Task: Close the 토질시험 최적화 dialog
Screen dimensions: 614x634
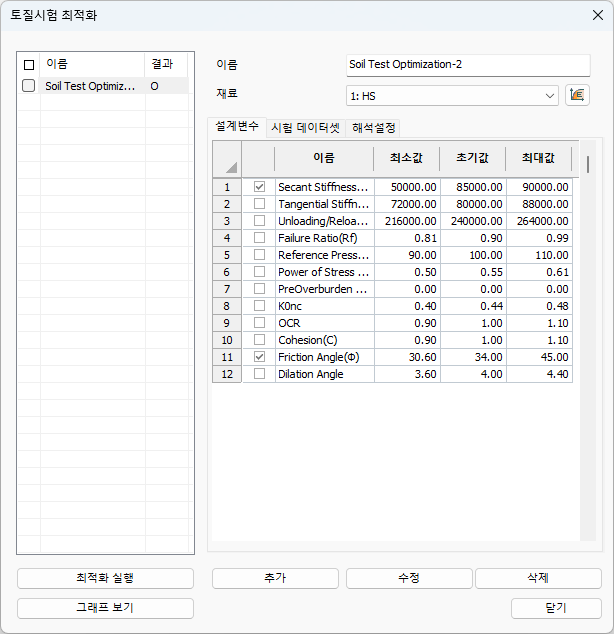Action: click(597, 15)
